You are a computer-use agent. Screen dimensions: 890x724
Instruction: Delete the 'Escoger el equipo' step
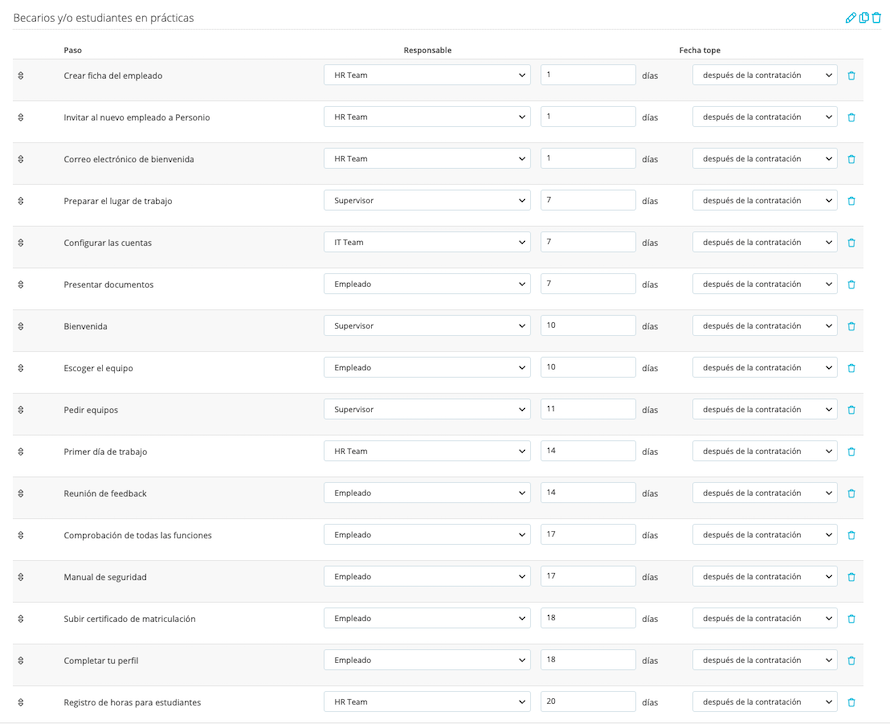(x=851, y=368)
